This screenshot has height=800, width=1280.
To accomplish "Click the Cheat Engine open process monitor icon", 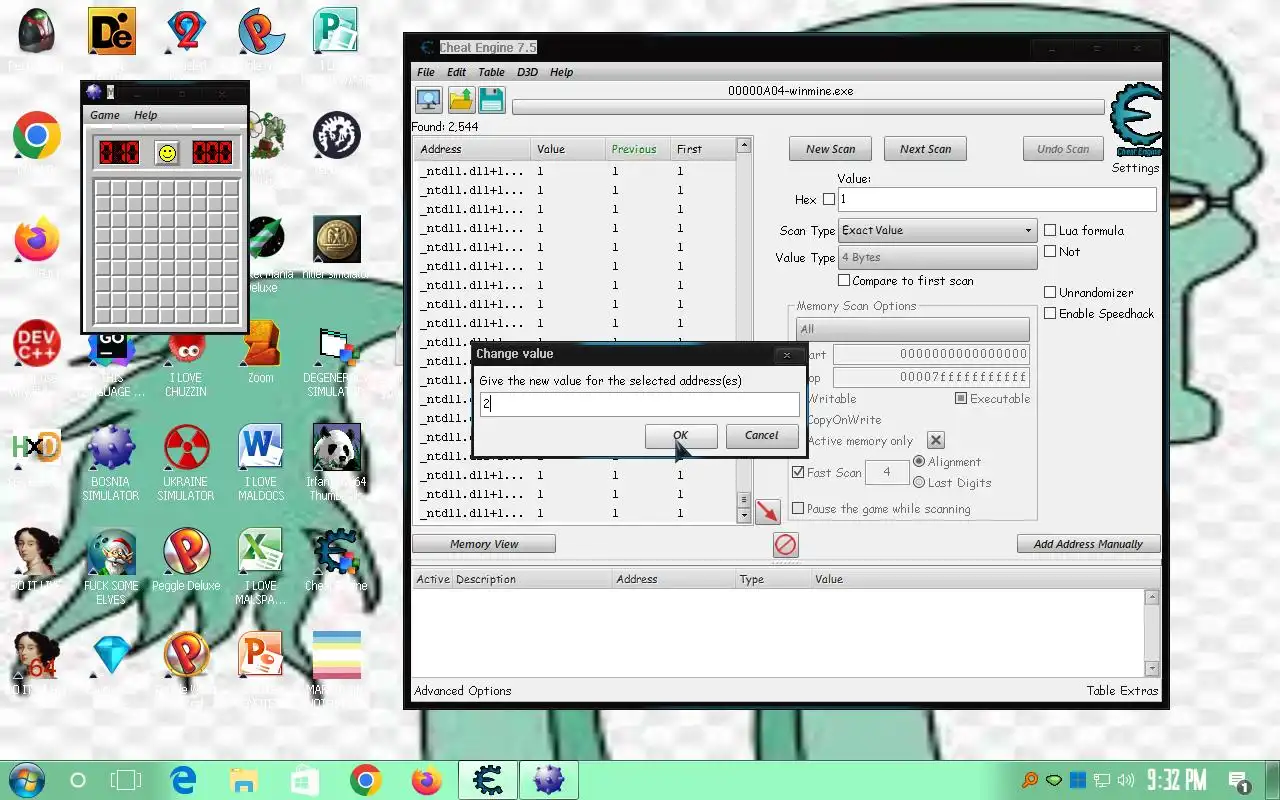I will (429, 100).
